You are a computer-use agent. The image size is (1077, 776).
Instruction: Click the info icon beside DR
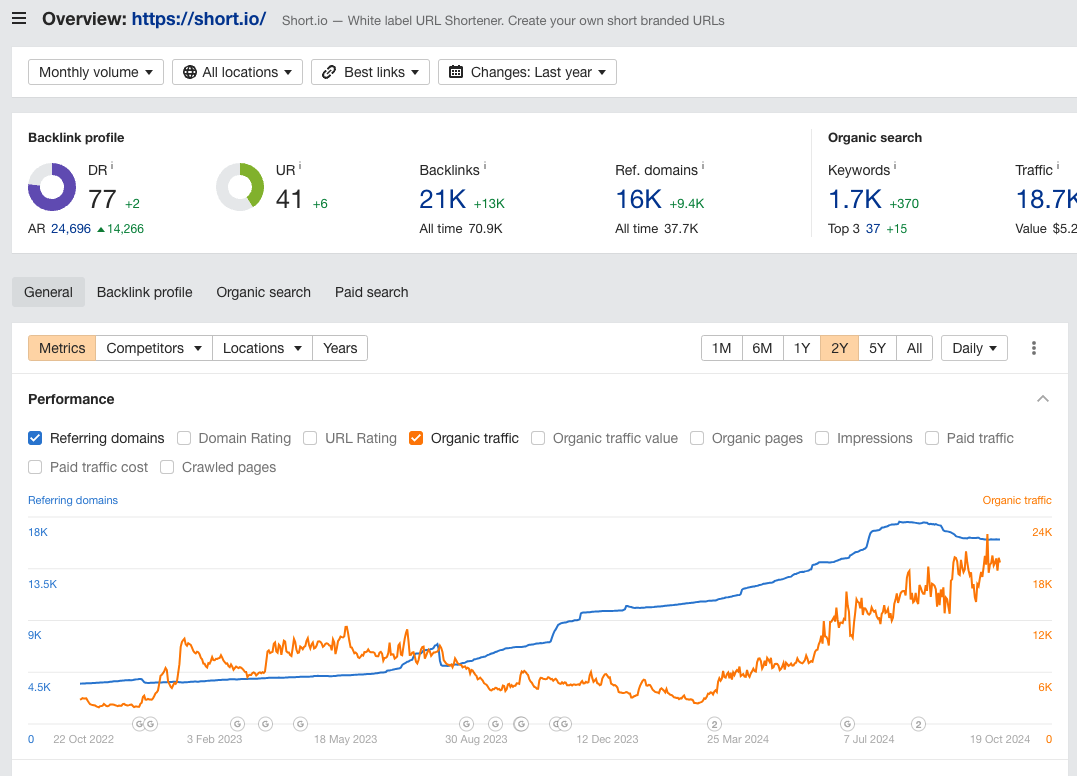[x=112, y=166]
